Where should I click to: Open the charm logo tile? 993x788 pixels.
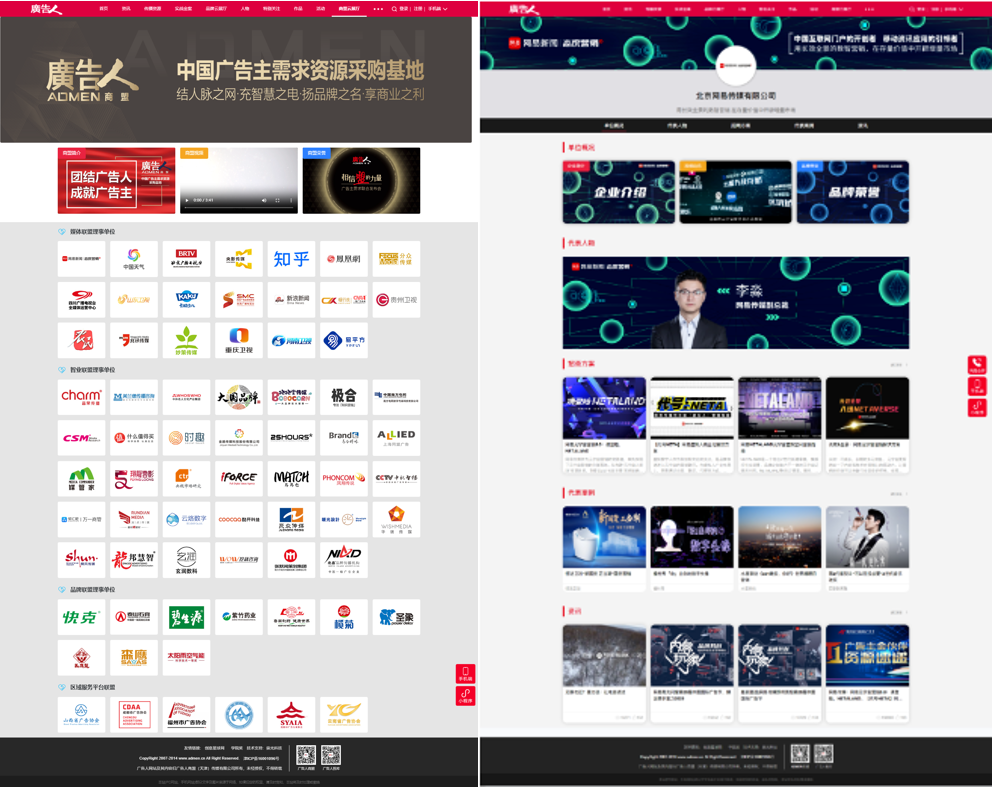tap(81, 397)
